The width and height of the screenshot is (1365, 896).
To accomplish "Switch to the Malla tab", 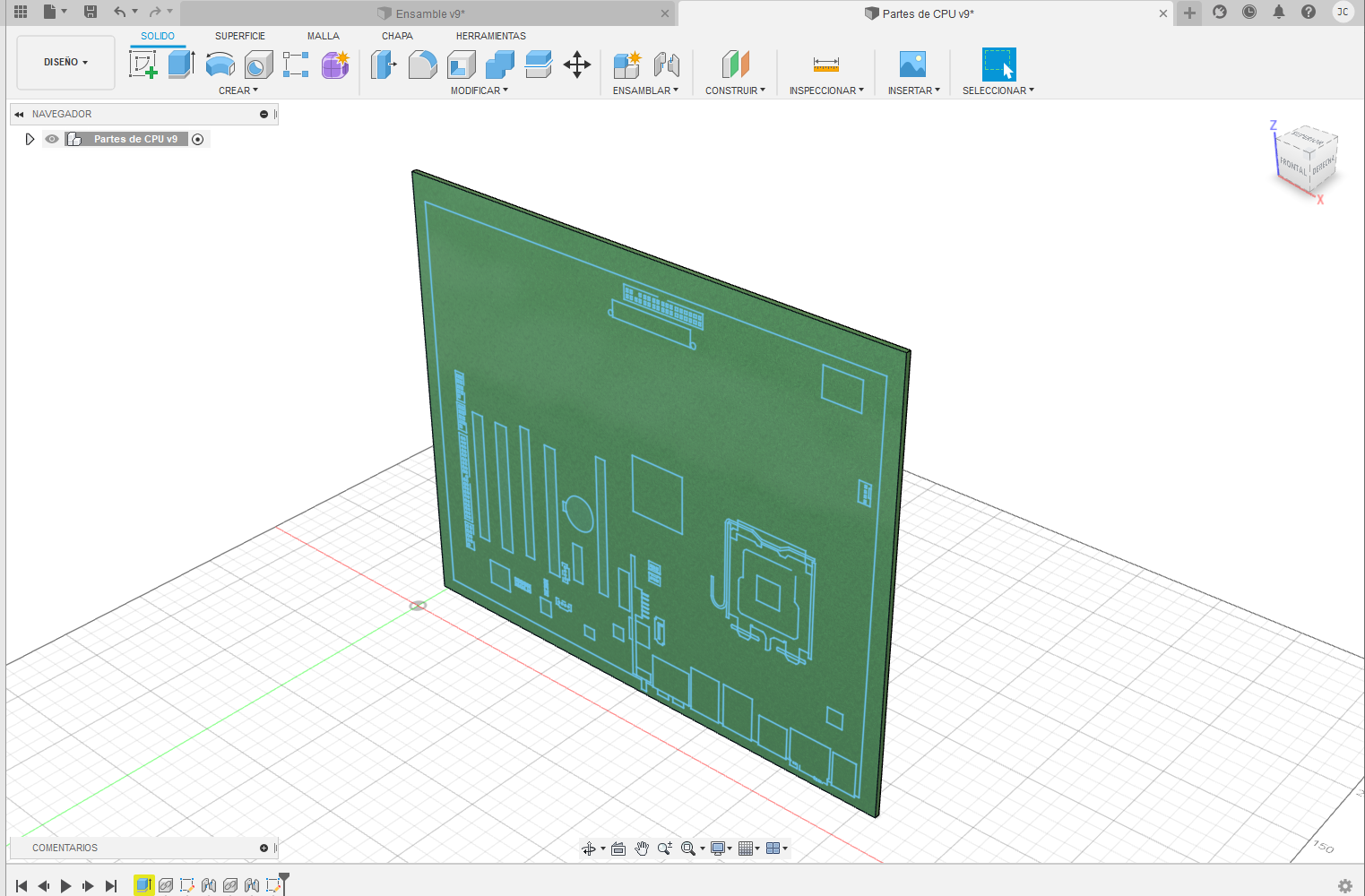I will [324, 36].
